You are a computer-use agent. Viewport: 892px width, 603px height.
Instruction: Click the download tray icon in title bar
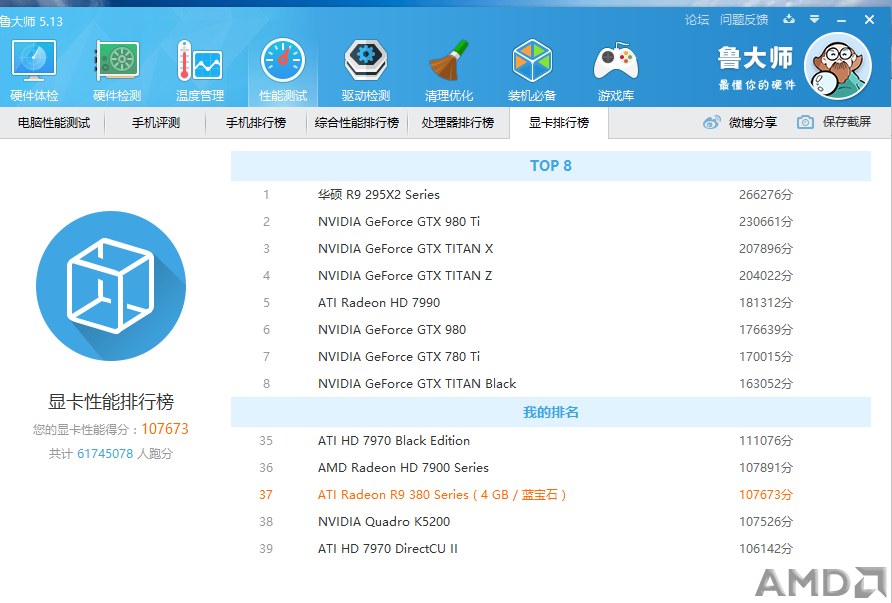click(788, 19)
